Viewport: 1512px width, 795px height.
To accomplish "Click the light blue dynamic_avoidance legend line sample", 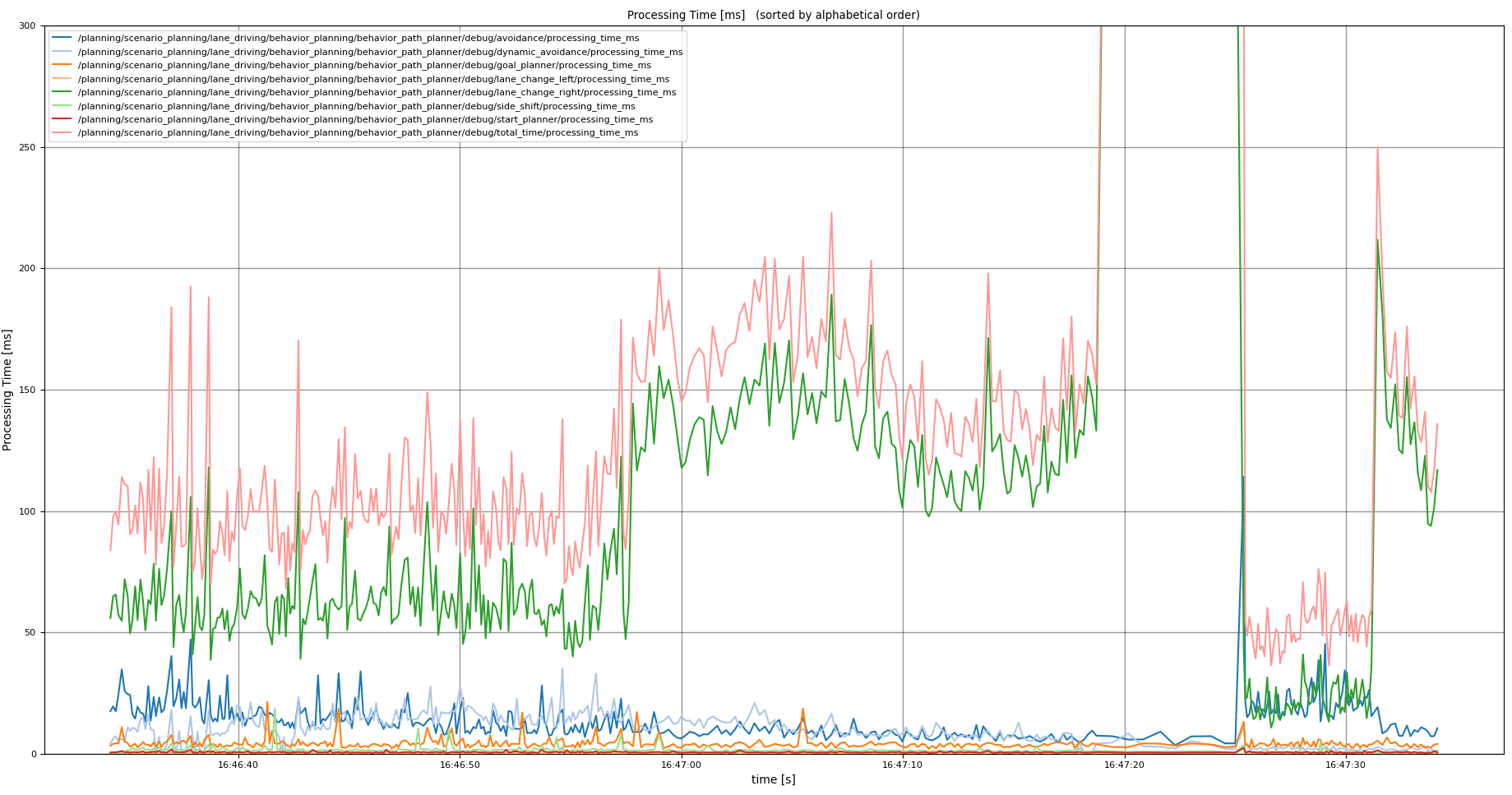I will (x=62, y=52).
